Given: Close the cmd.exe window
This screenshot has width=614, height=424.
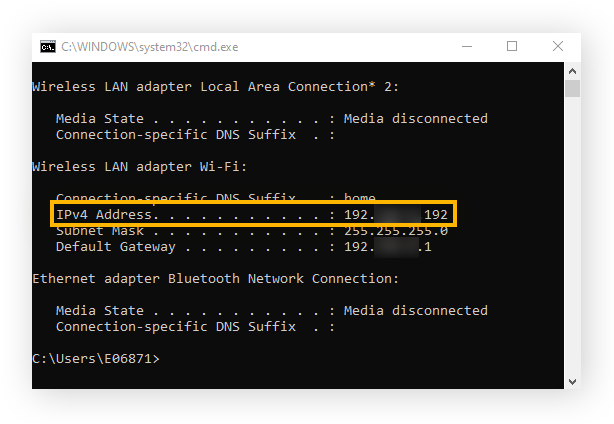Looking at the screenshot, I should coord(558,46).
